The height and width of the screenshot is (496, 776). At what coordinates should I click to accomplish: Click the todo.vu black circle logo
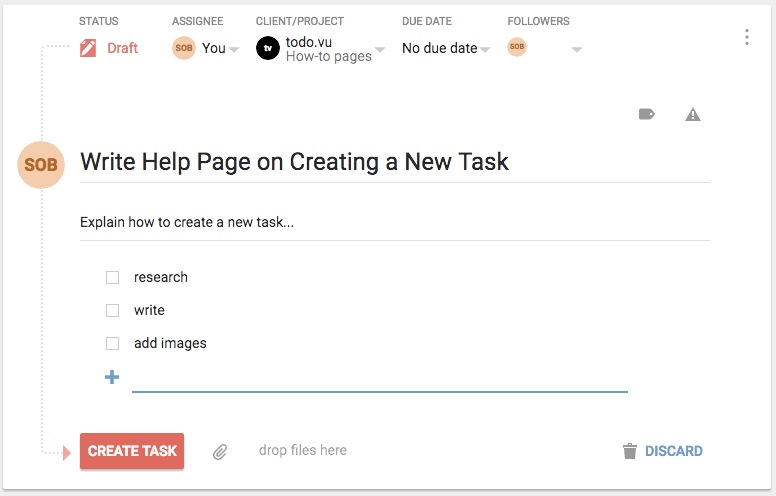(x=268, y=48)
